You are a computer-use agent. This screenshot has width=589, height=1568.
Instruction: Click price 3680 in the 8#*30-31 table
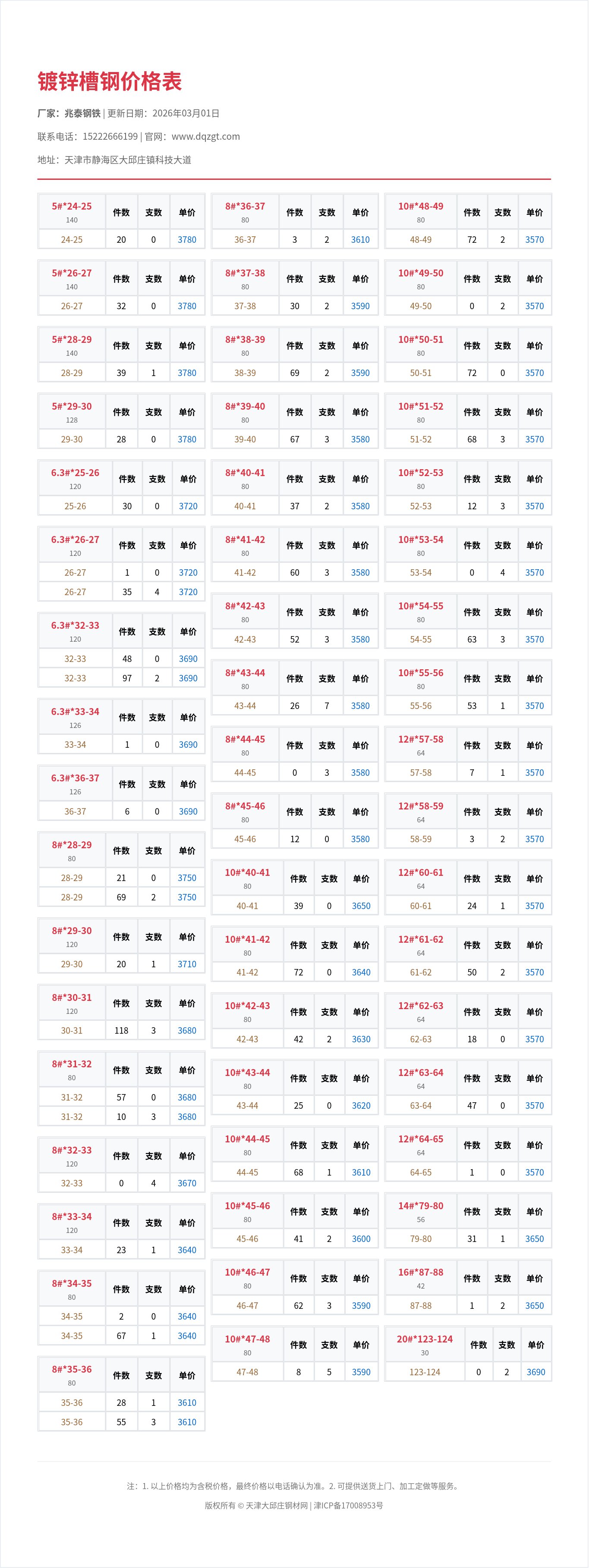pos(187,1031)
